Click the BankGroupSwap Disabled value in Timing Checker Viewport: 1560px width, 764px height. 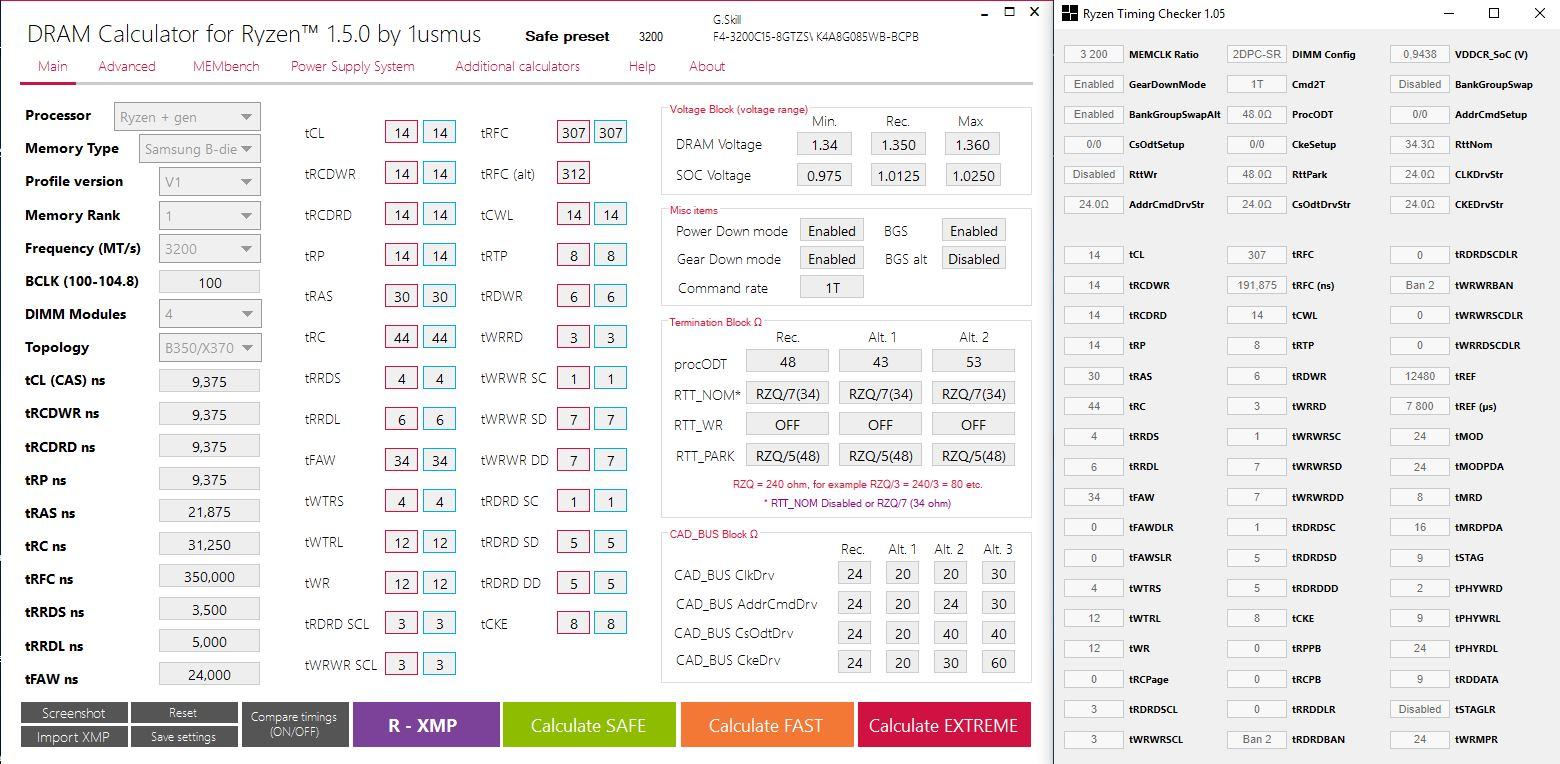pos(1420,84)
